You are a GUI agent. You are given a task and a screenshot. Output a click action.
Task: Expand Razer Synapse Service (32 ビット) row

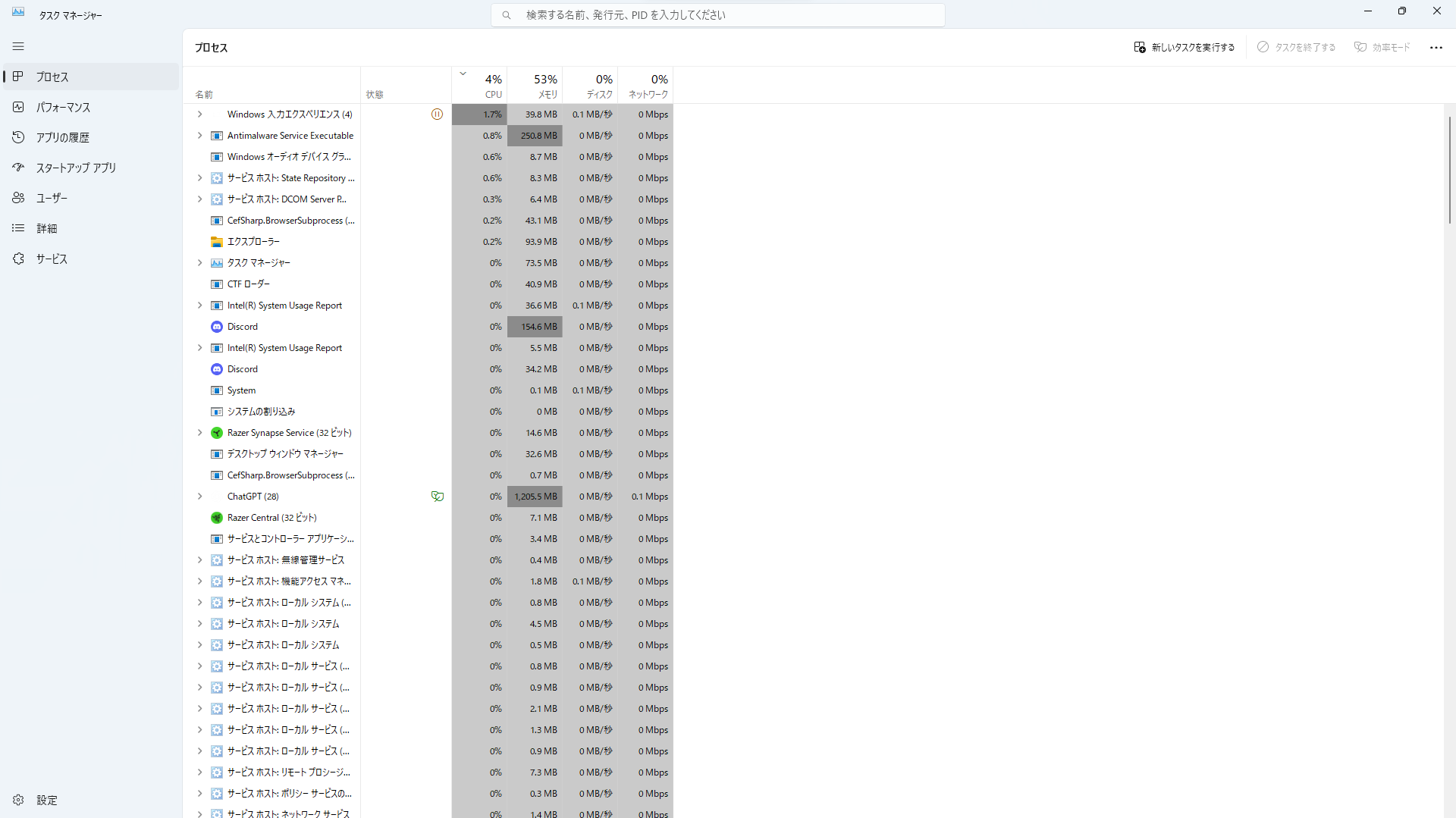199,433
